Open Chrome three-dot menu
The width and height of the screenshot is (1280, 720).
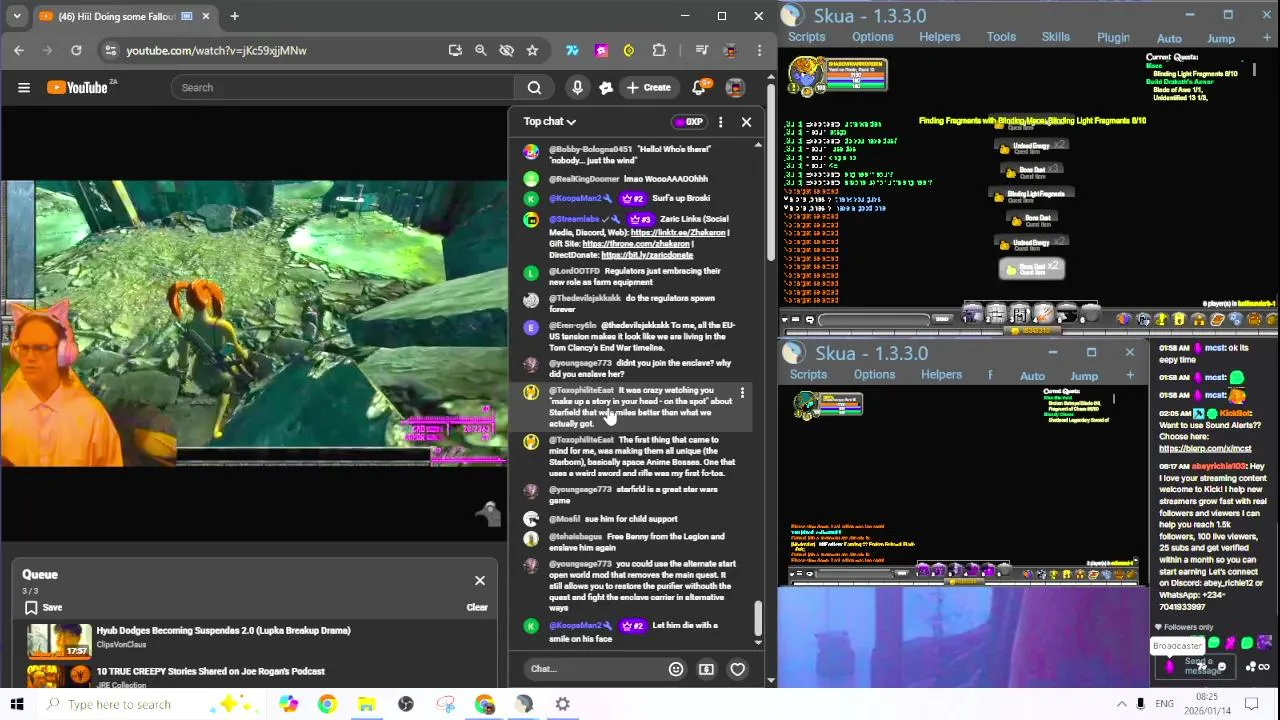point(759,50)
